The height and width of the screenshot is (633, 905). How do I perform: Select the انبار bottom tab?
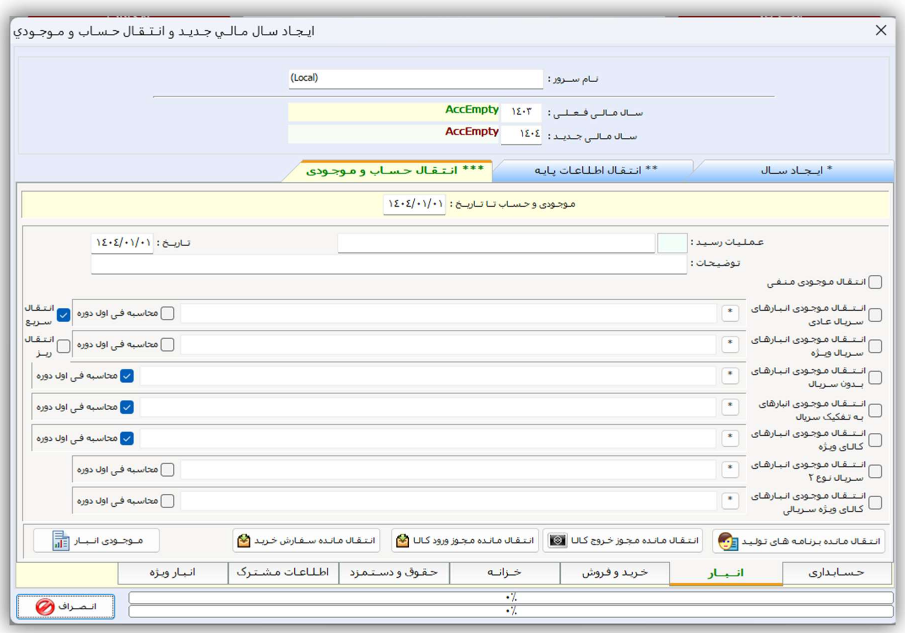coord(726,573)
